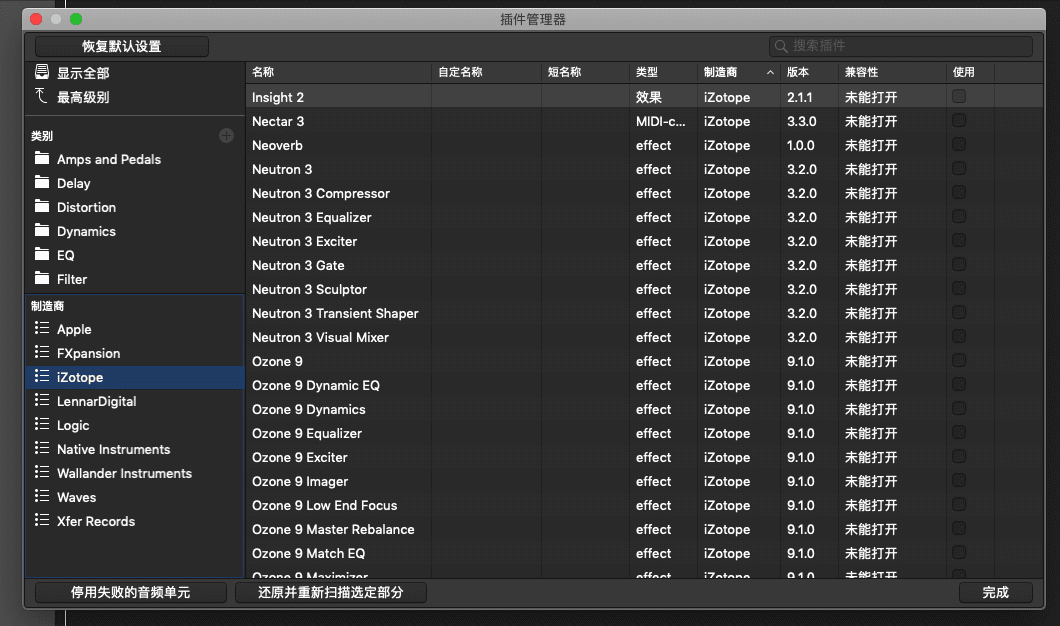Viewport: 1060px width, 626px height.
Task: Select the Apple manufacturer list icon
Action: pyautogui.click(x=42, y=329)
